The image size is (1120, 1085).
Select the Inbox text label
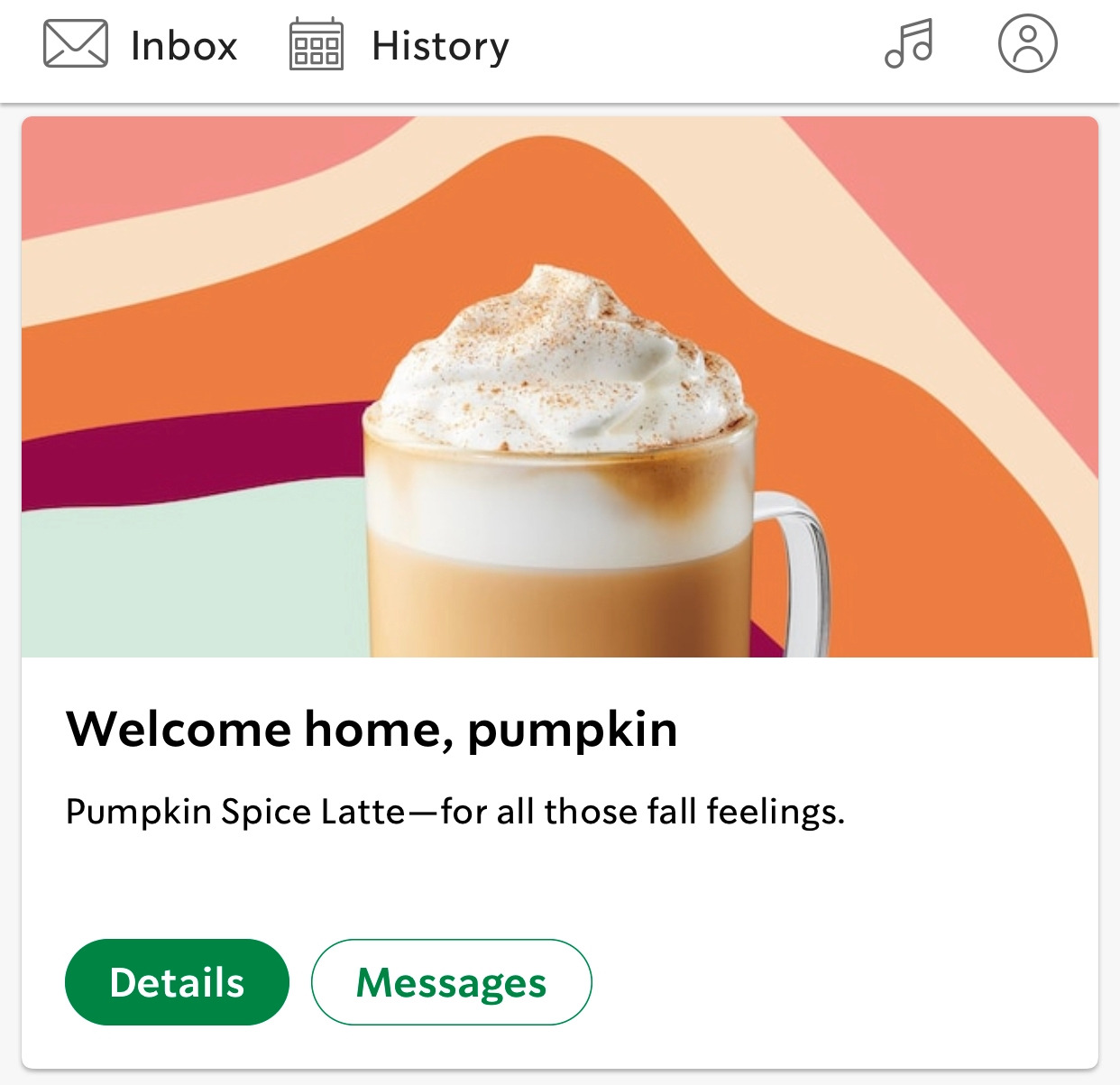click(x=184, y=46)
